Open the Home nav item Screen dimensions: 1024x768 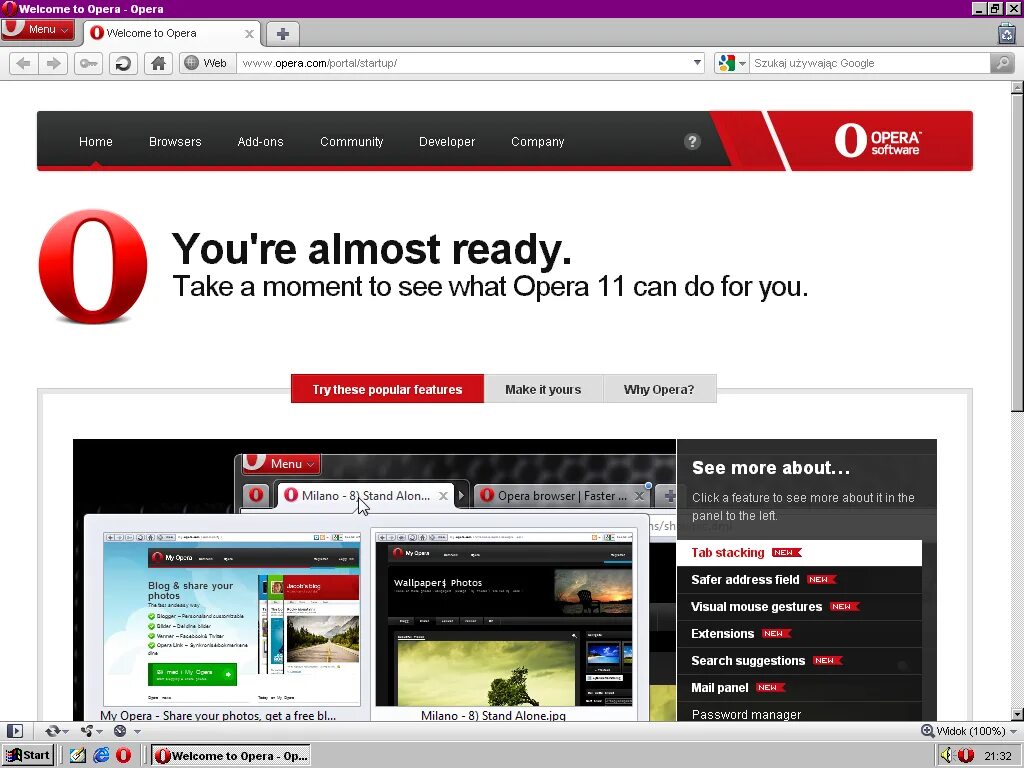coord(95,142)
